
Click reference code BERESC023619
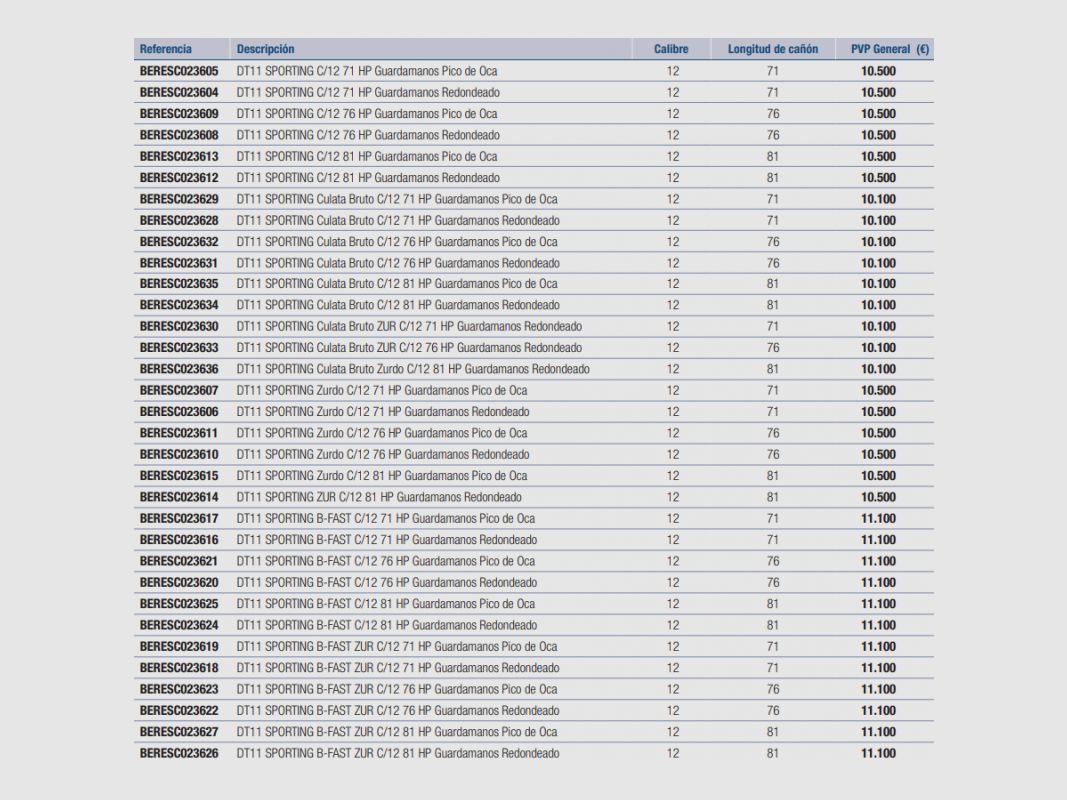[x=179, y=646]
